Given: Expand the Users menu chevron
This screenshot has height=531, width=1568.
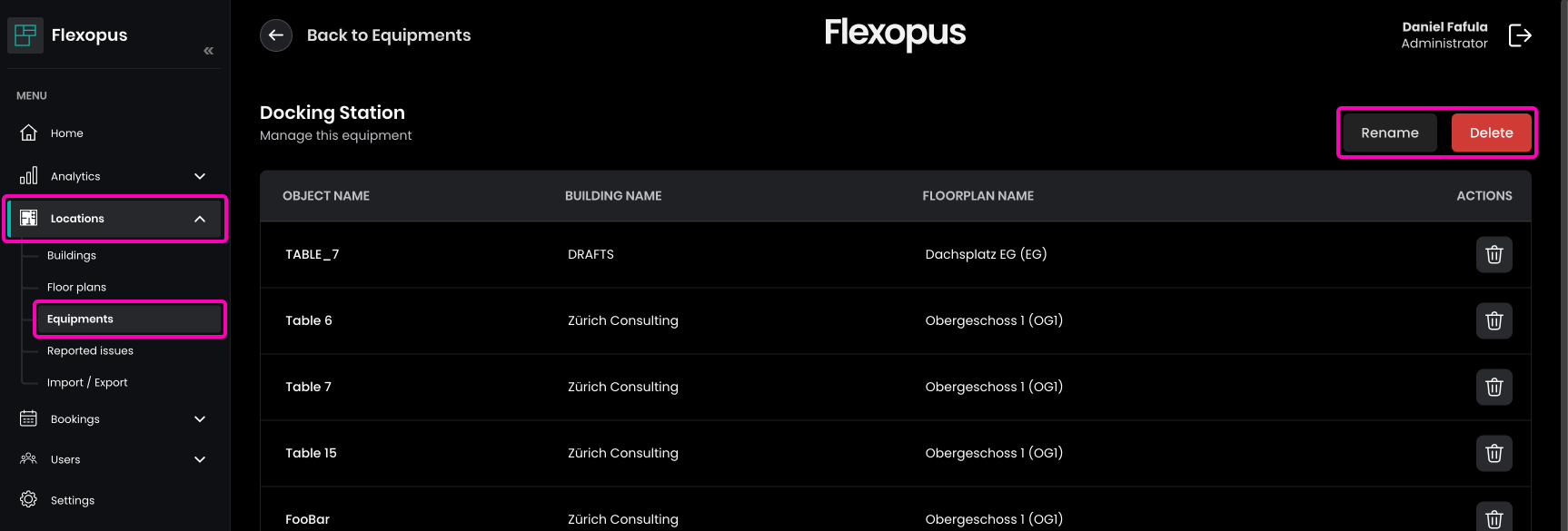Looking at the screenshot, I should [200, 459].
